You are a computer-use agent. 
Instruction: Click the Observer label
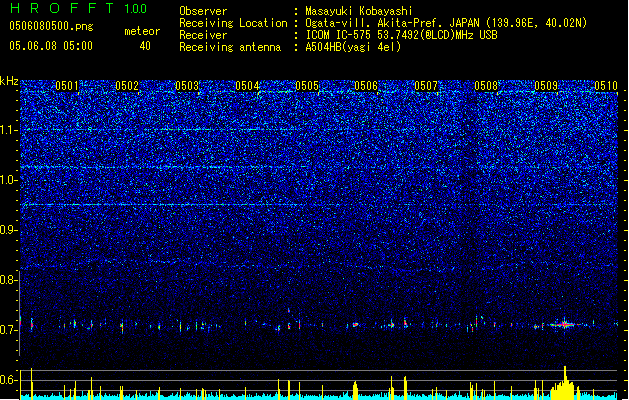[203, 11]
